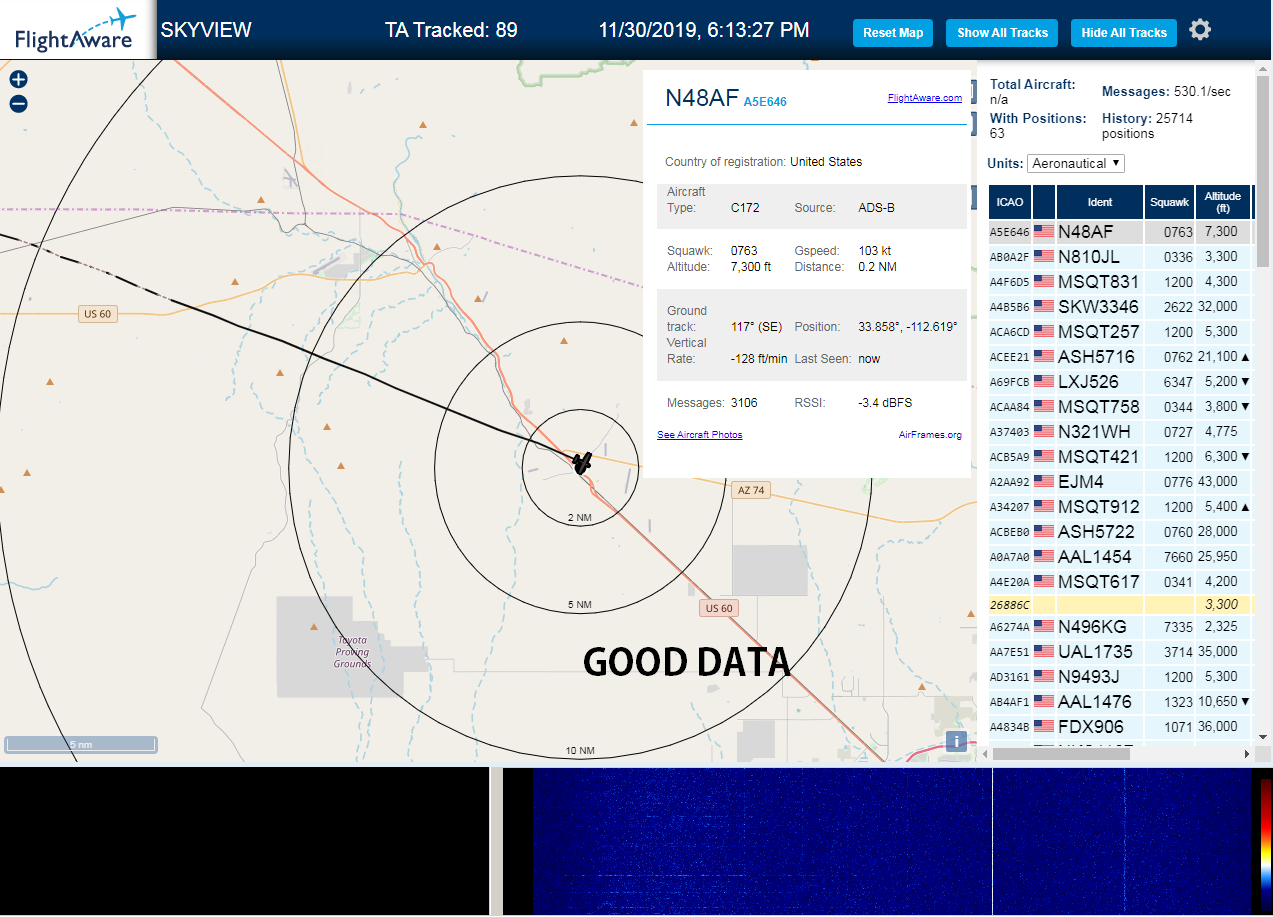
Task: Select the N48AF aircraft icon on map
Action: click(x=582, y=461)
